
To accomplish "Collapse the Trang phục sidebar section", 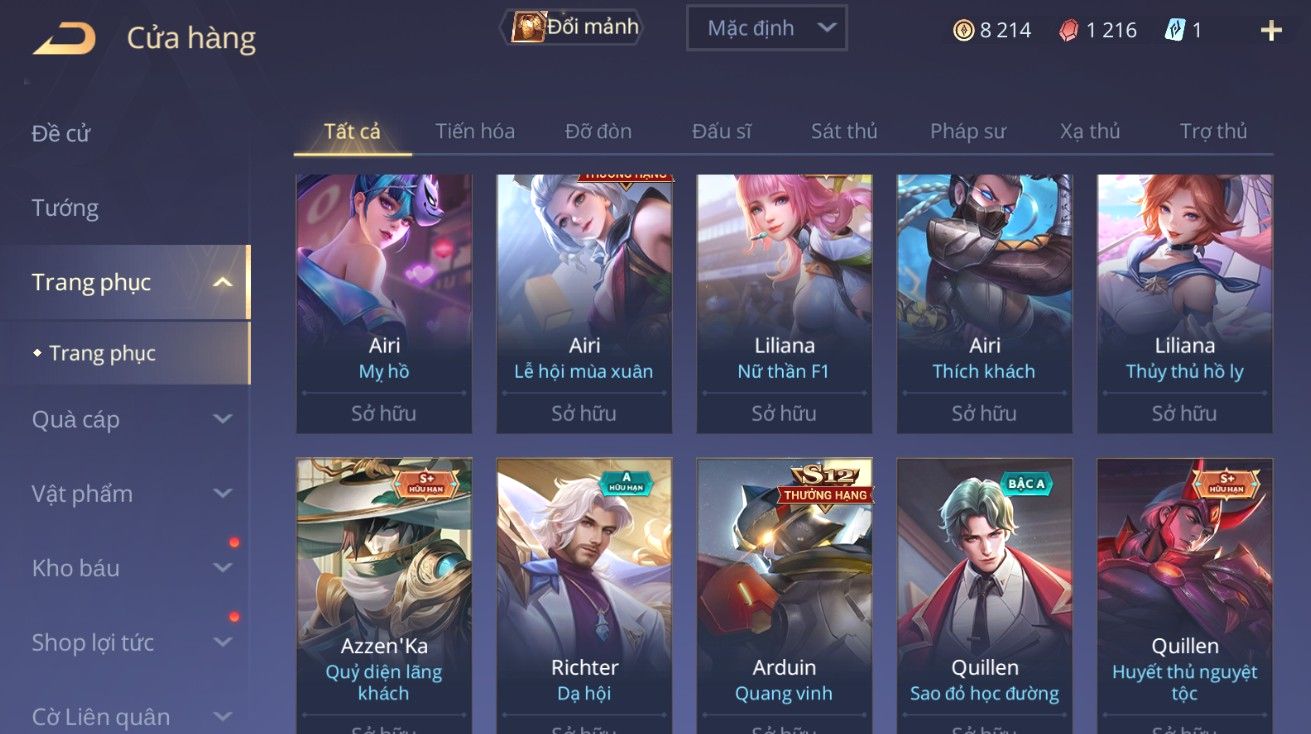I will [x=222, y=283].
